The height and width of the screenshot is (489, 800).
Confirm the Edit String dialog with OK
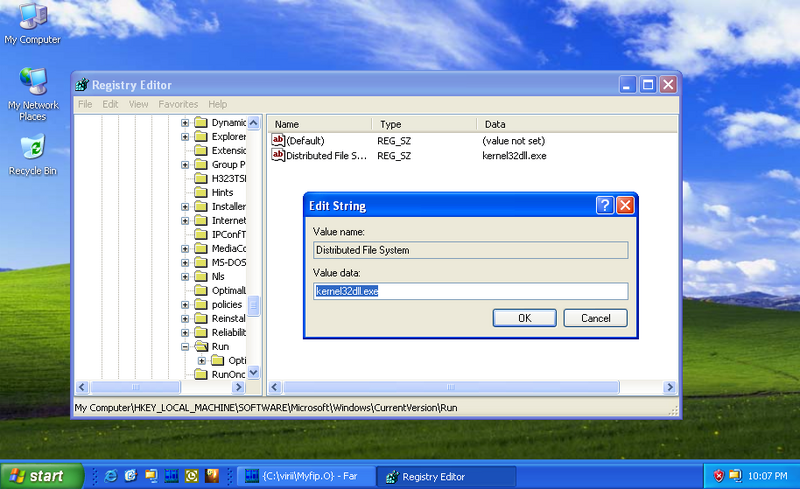pyautogui.click(x=524, y=318)
